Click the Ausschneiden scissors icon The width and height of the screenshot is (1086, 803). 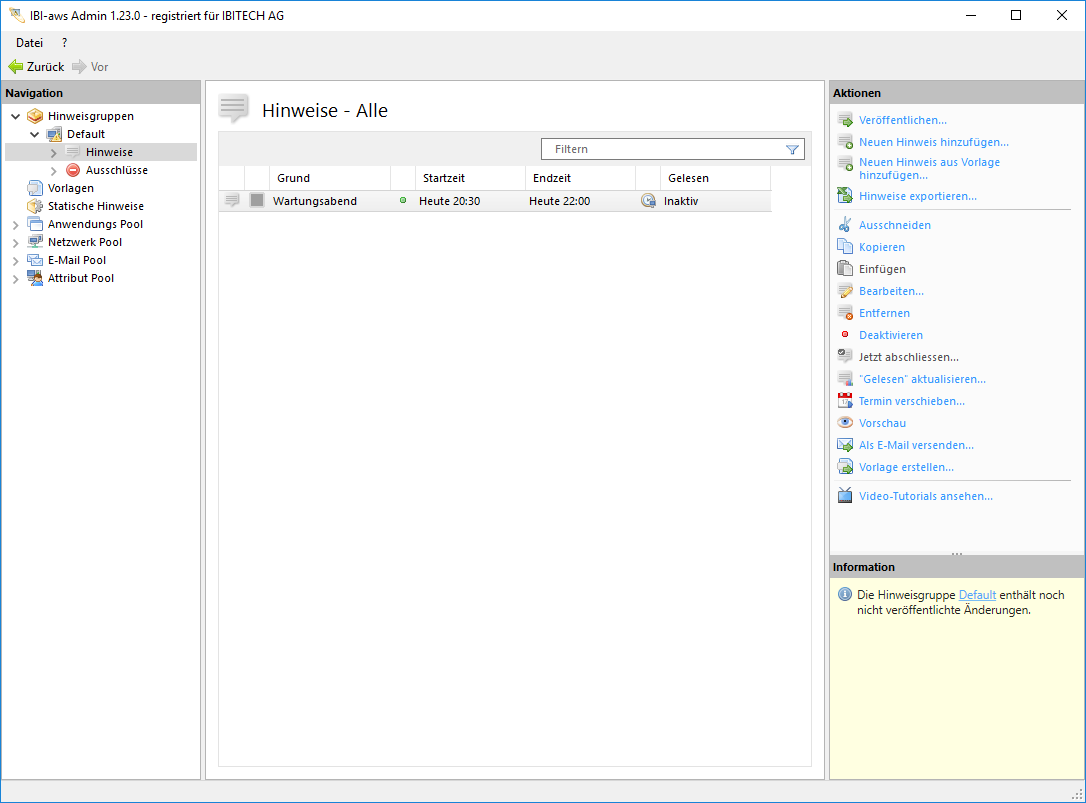pyautogui.click(x=845, y=225)
